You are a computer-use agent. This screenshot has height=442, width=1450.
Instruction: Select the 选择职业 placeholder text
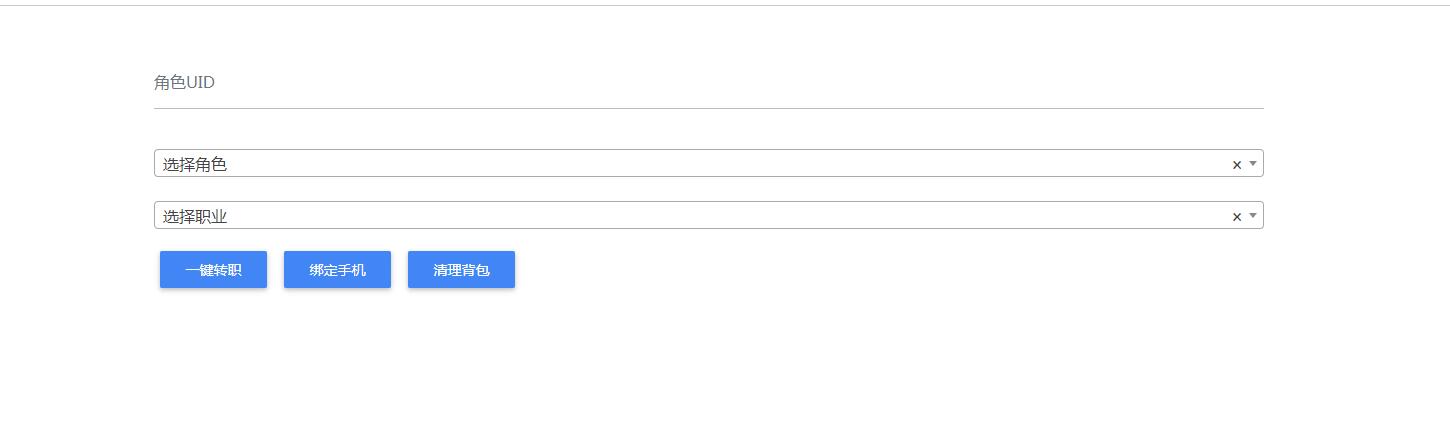coord(195,216)
